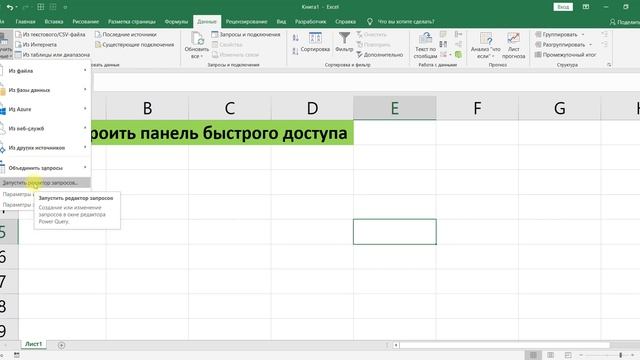This screenshot has width=640, height=360.
Task: Toggle the 'Фильтр' funnel button
Action: (344, 42)
